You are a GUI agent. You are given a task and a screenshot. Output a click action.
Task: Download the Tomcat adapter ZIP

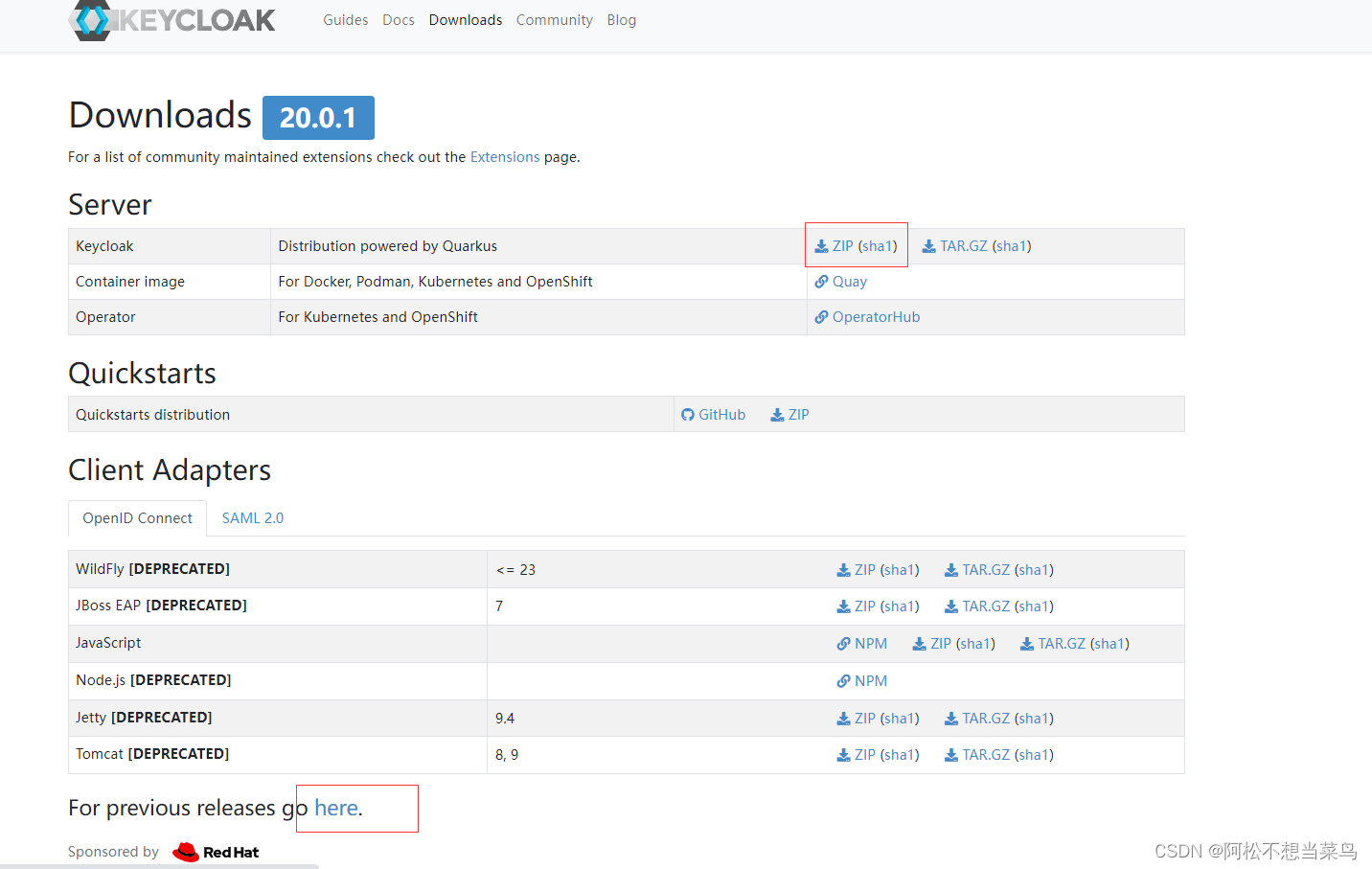865,755
